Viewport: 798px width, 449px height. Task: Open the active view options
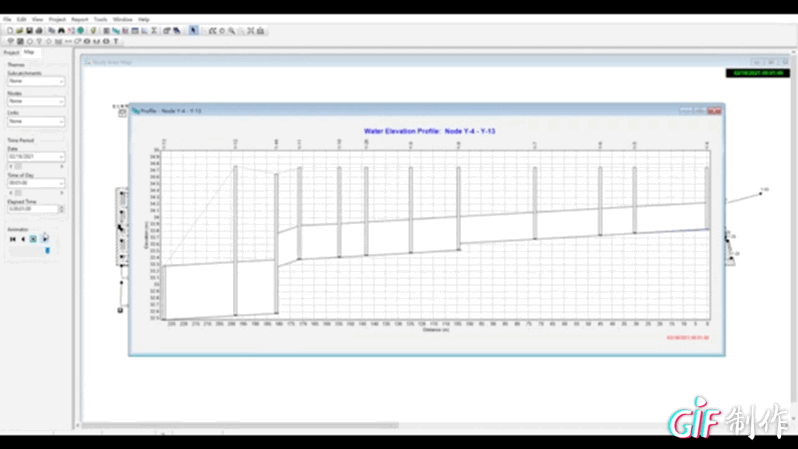[167, 31]
